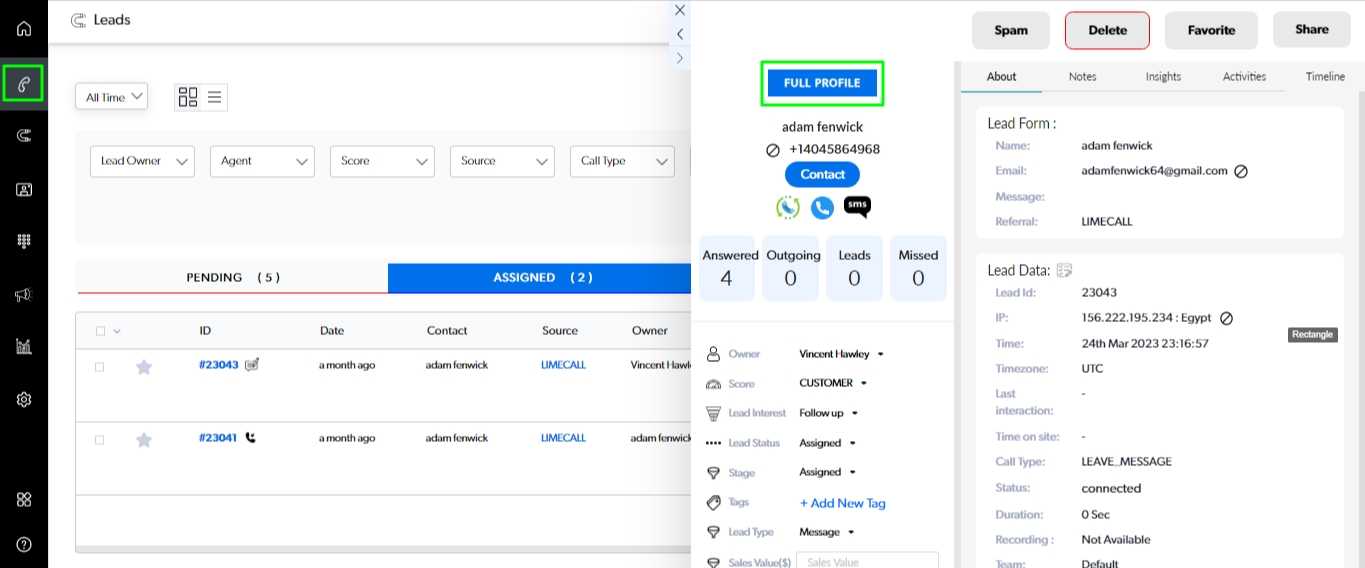Switch to the Notes tab
Image resolution: width=1365 pixels, height=568 pixels.
click(x=1082, y=76)
